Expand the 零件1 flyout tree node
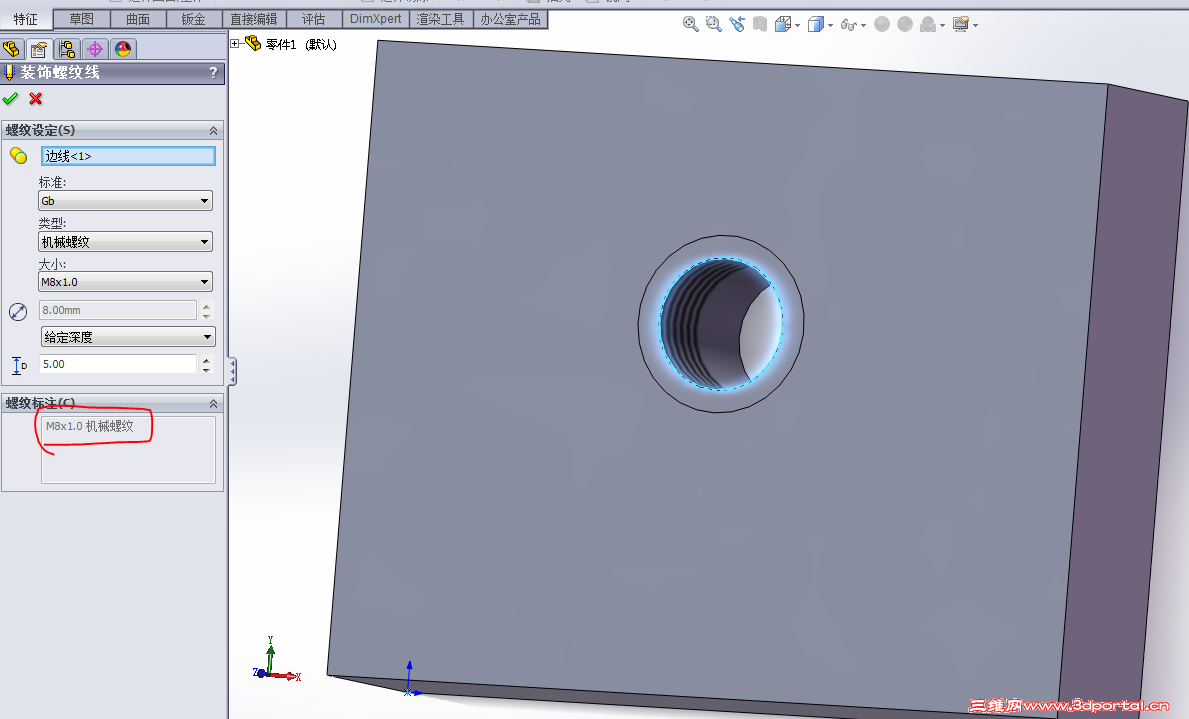 235,44
